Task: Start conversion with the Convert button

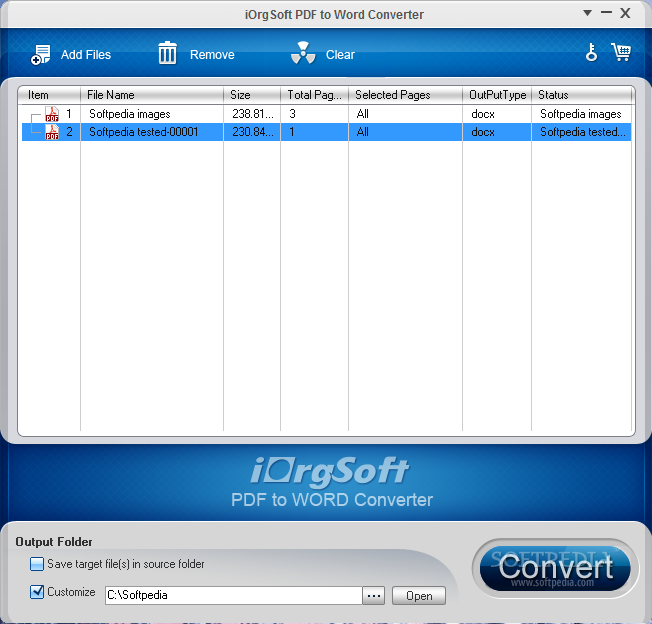Action: pyautogui.click(x=555, y=568)
